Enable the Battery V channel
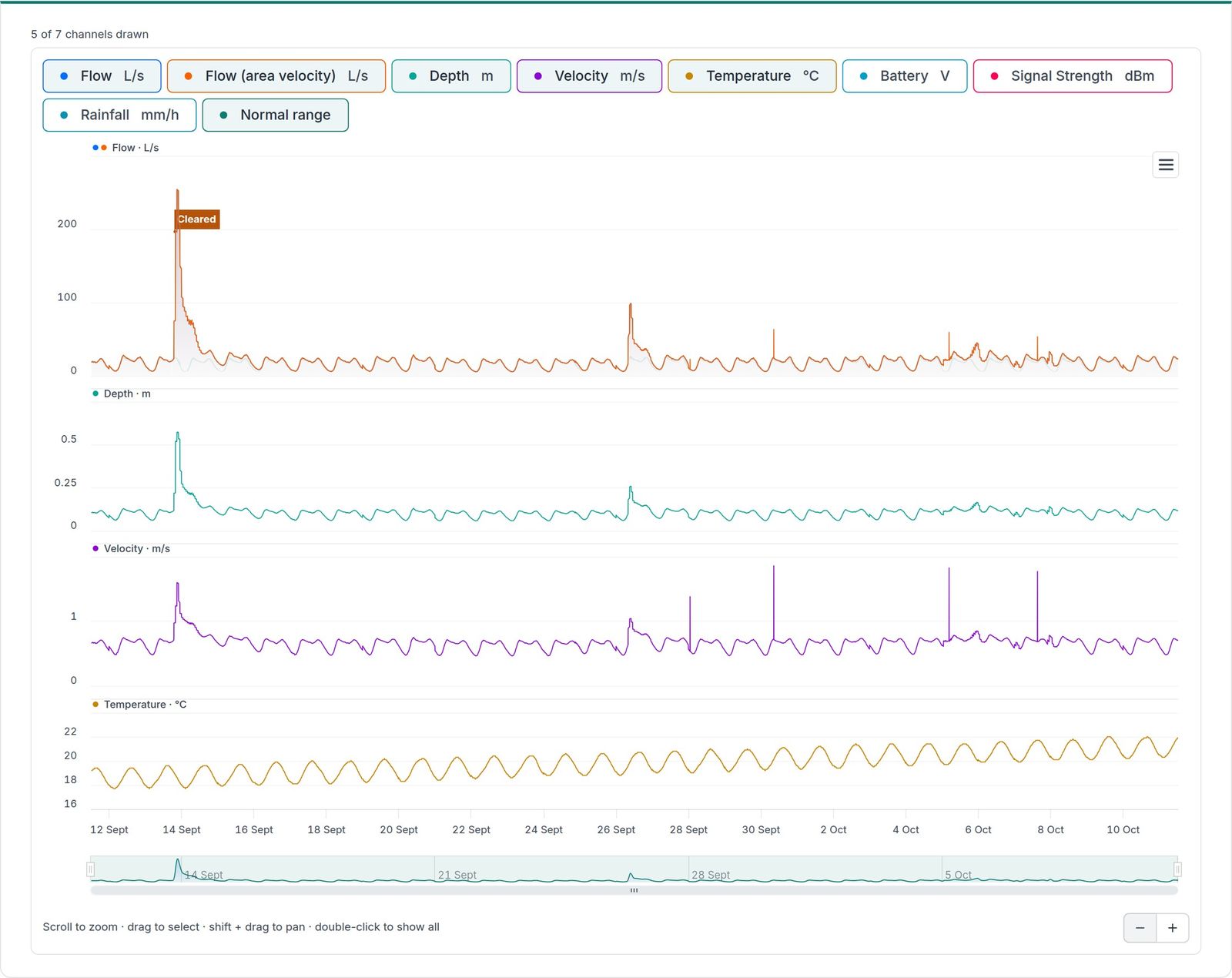This screenshot has height=978, width=1232. tap(904, 76)
